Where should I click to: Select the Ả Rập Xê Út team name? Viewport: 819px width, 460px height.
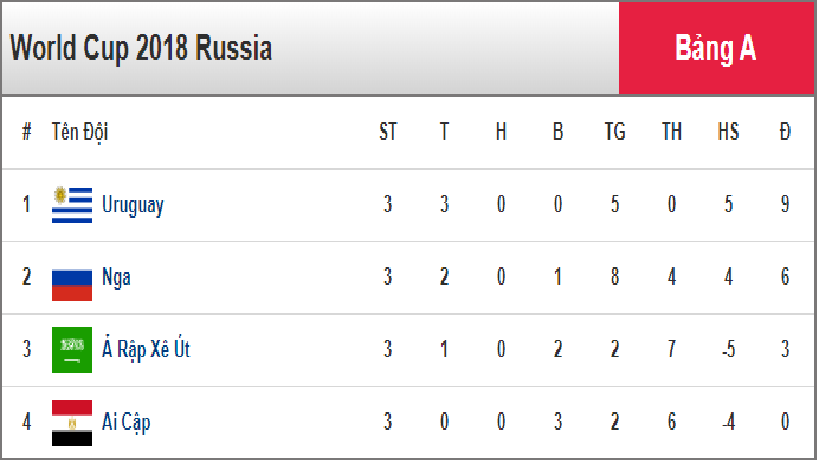[146, 348]
